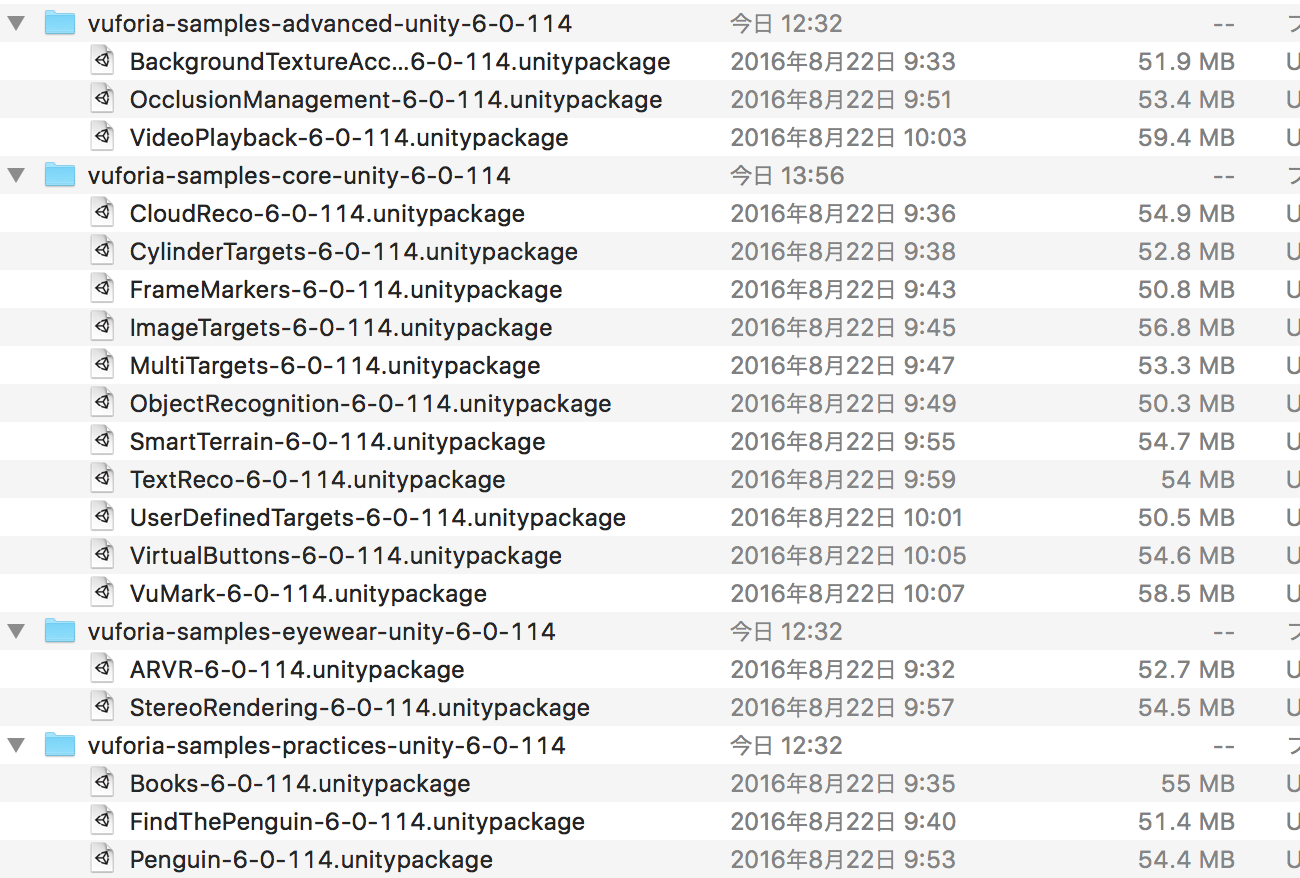Screen dimensions: 1300x878
Task: Collapse the vuforia-samples-practices-unity-6-0-114 folder triangle
Action: click(16, 746)
